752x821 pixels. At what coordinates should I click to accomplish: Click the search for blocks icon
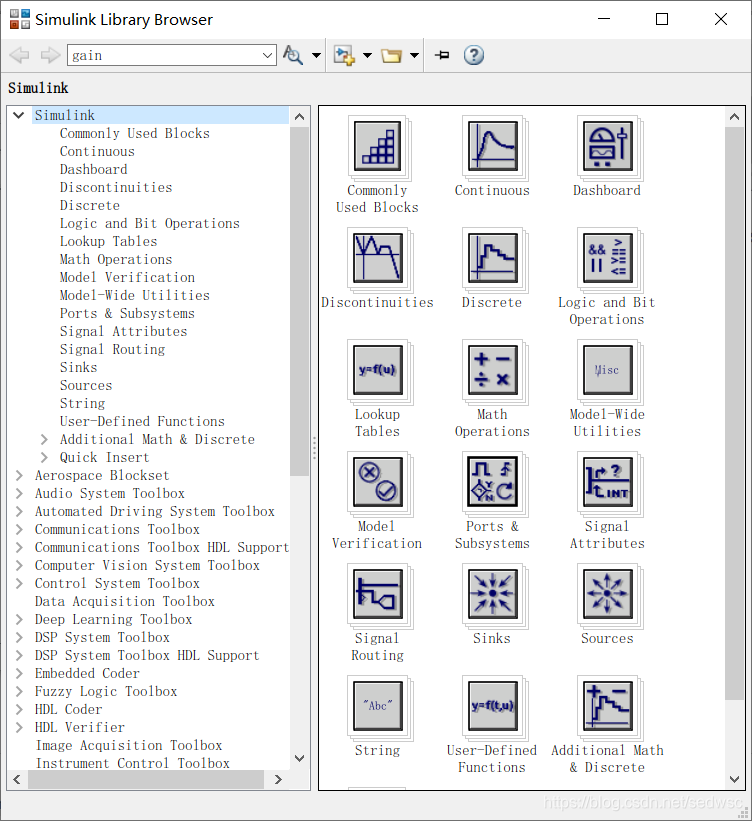click(x=293, y=55)
